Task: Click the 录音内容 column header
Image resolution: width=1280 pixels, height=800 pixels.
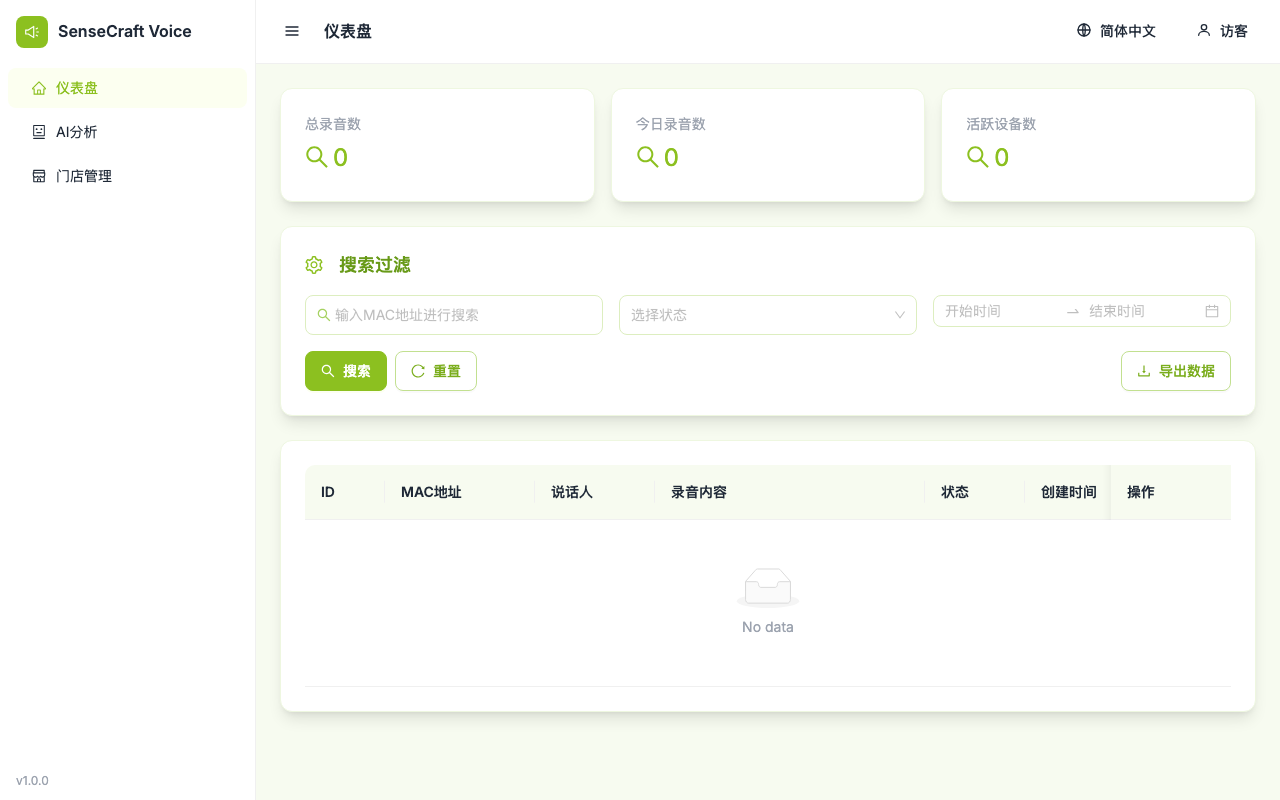Action: click(790, 492)
